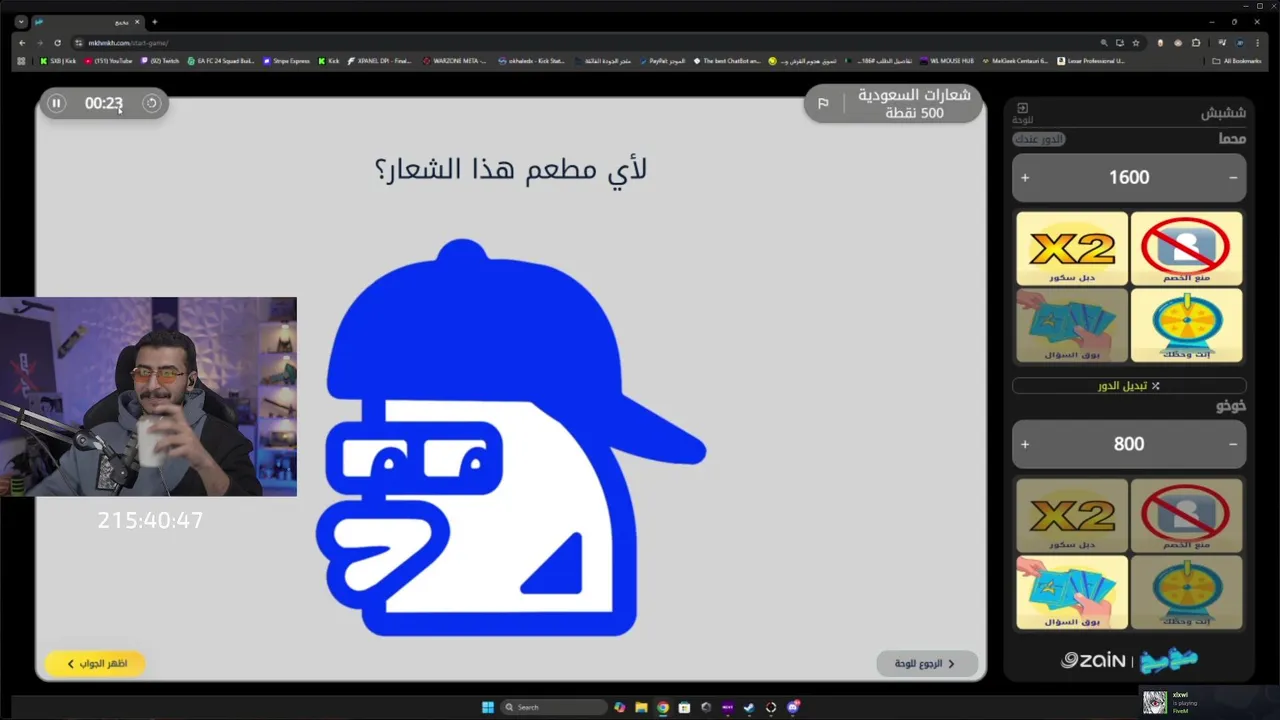The image size is (1280, 720).
Task: Open the SXB | Kick bookmark
Action: click(57, 61)
